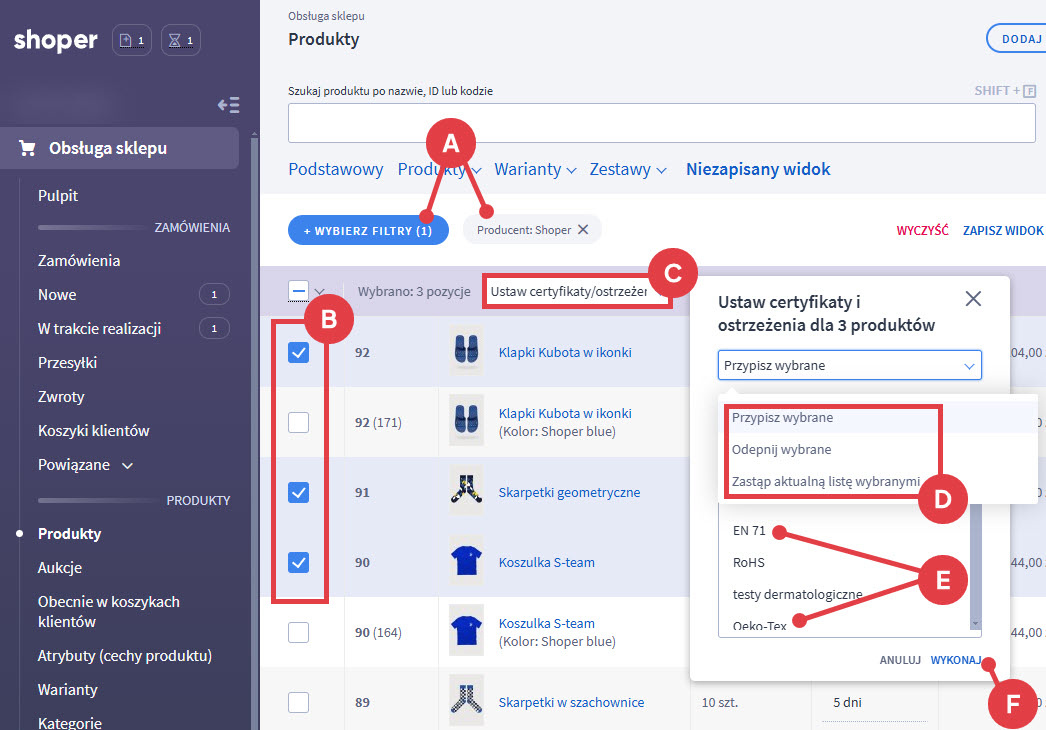This screenshot has height=730, width=1046.
Task: Select Zastąp aktualną listę wybranymi option
Action: (877, 482)
